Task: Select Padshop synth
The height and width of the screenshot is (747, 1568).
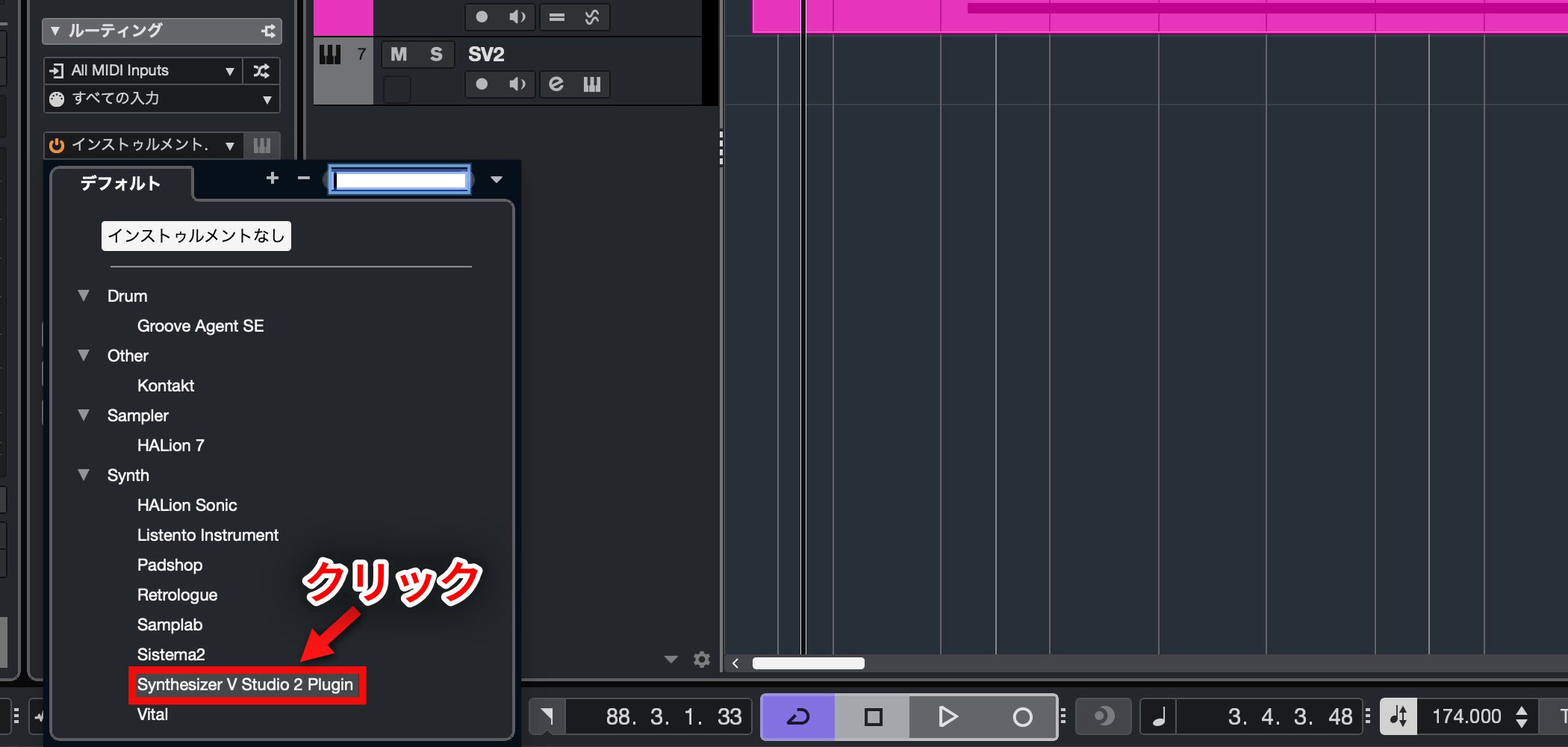Action: pyautogui.click(x=169, y=565)
